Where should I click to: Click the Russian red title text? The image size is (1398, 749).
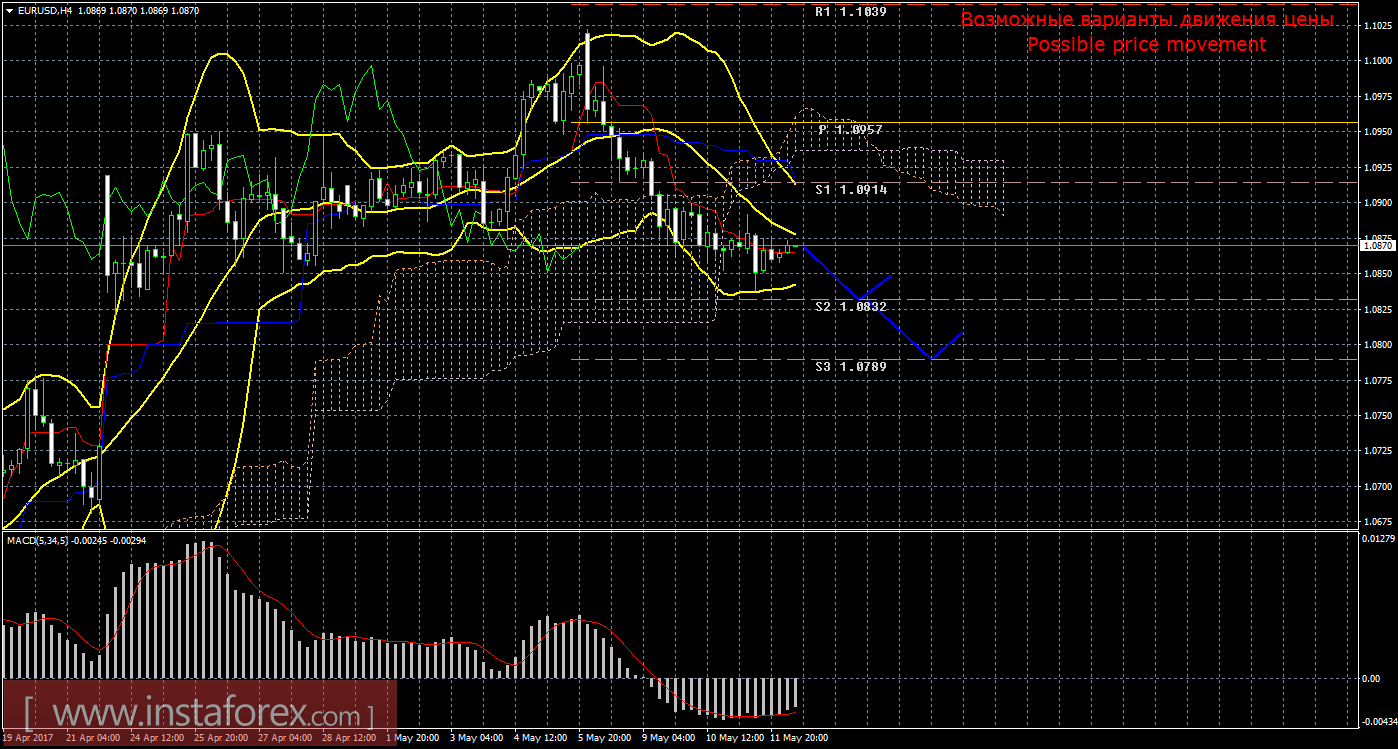coord(1146,20)
